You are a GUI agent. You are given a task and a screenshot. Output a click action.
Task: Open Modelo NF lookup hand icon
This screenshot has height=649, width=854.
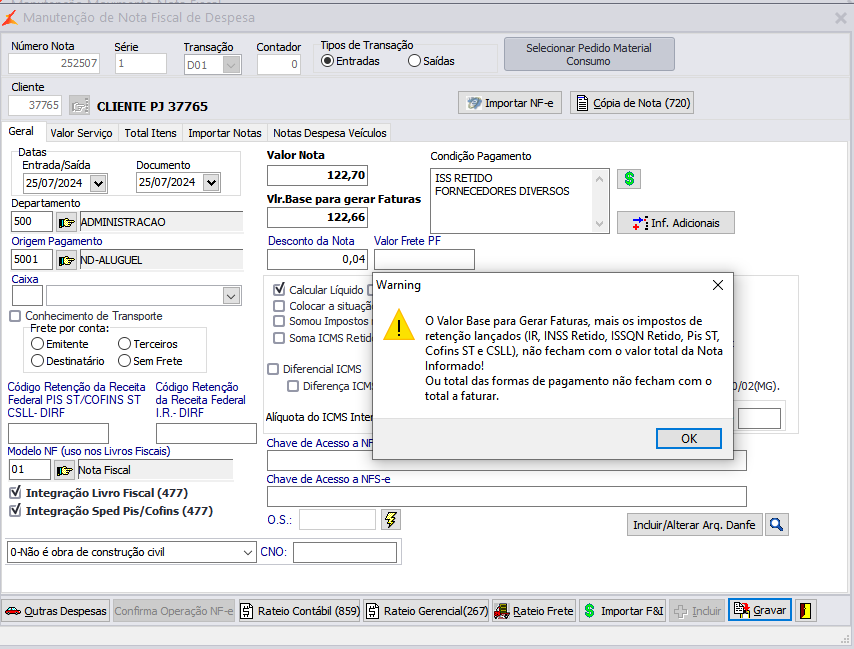[64, 470]
